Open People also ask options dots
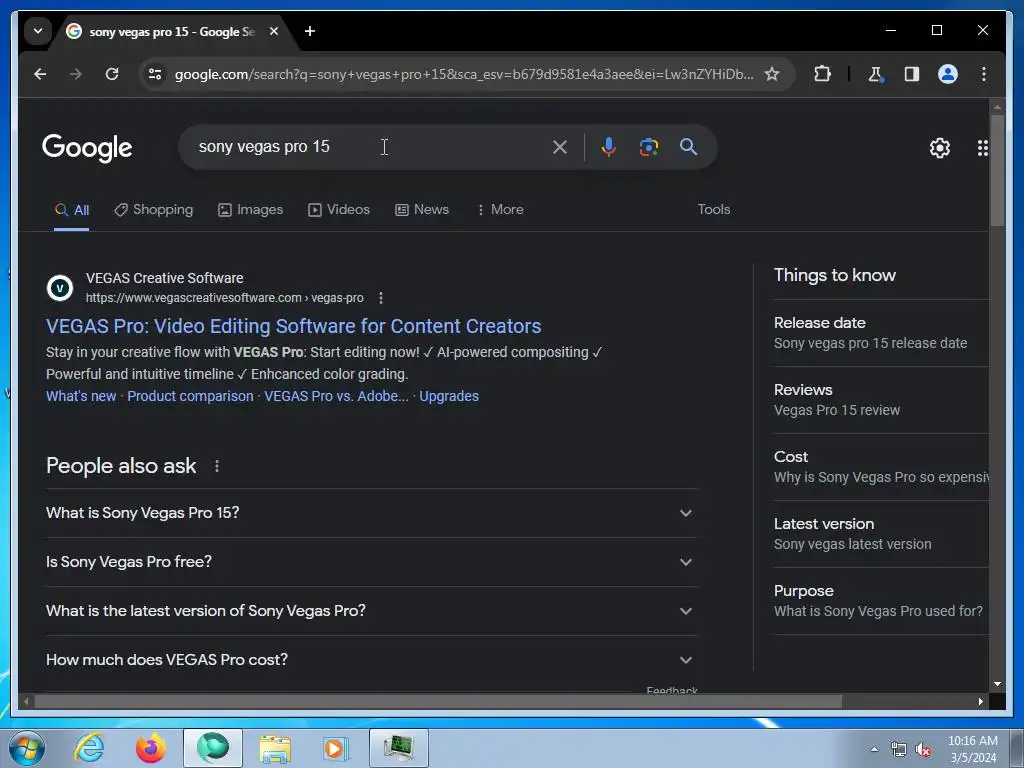The width and height of the screenshot is (1024, 768). [217, 466]
